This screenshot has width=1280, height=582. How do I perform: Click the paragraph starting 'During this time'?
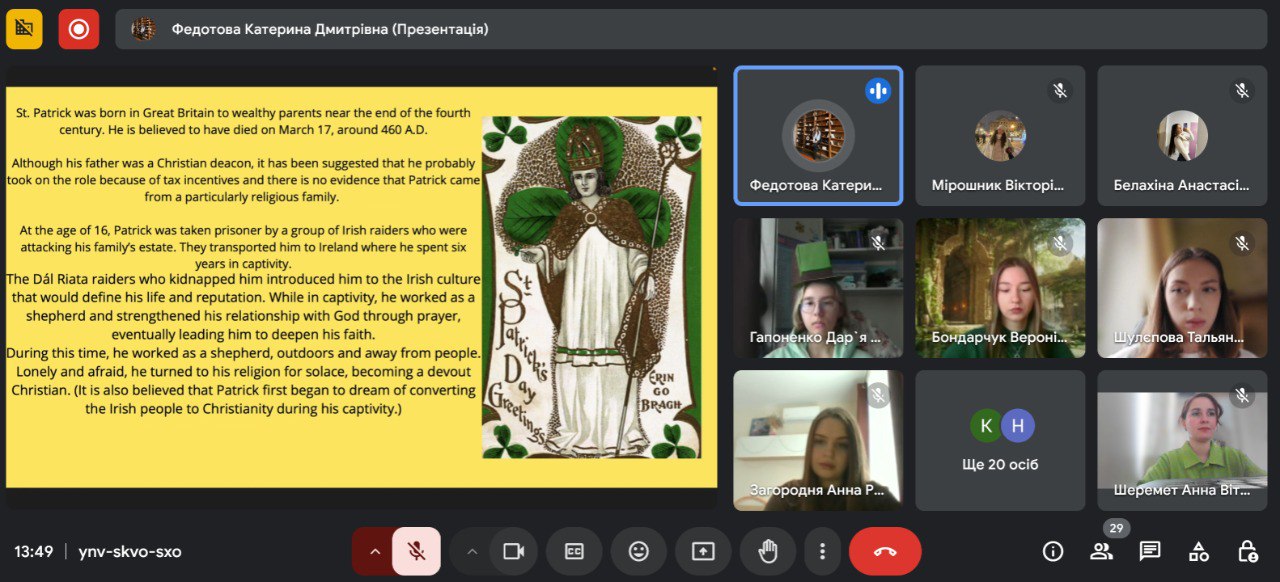(244, 381)
